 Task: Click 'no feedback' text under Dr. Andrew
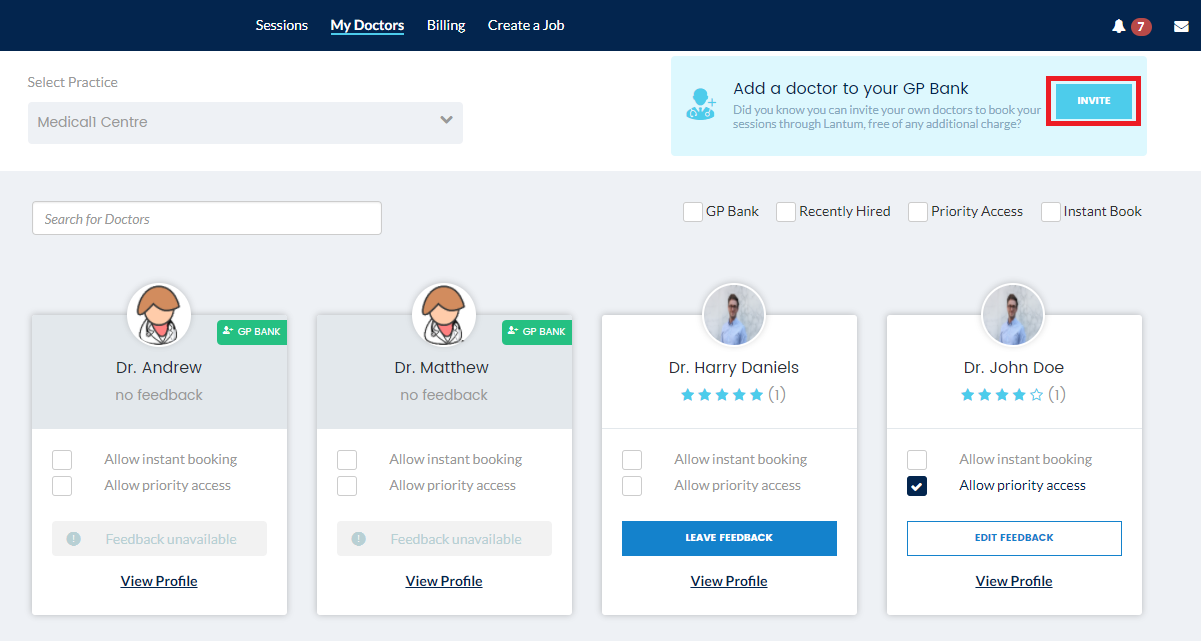click(x=159, y=395)
